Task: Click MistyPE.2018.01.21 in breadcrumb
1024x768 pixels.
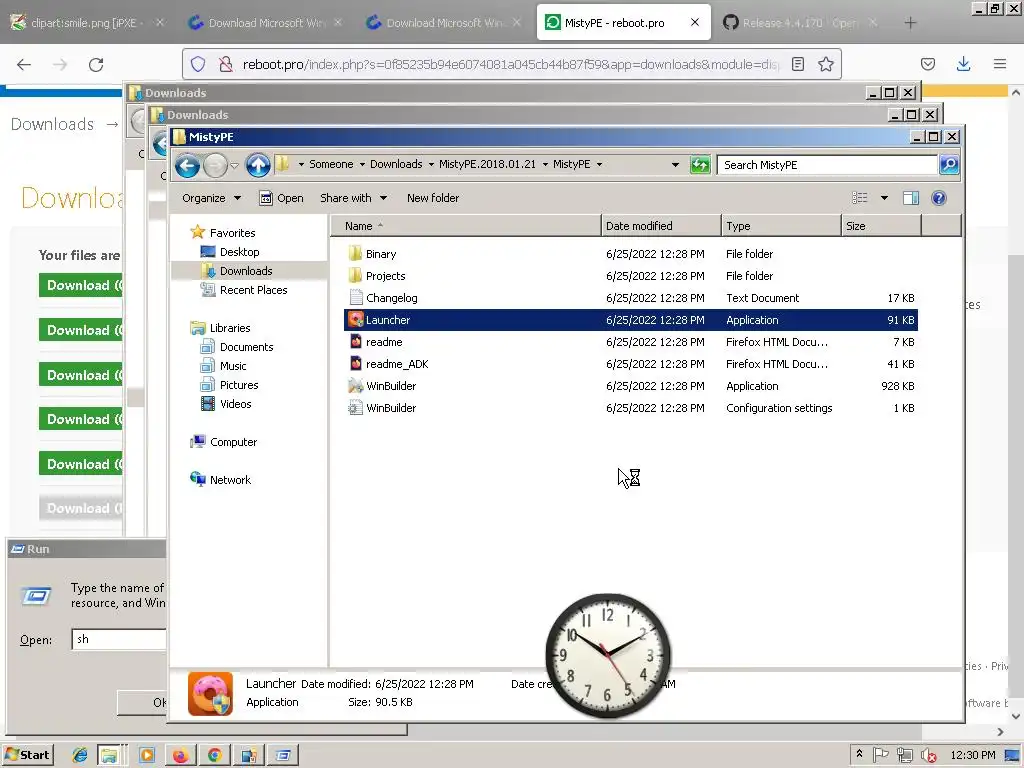Action: pos(487,165)
